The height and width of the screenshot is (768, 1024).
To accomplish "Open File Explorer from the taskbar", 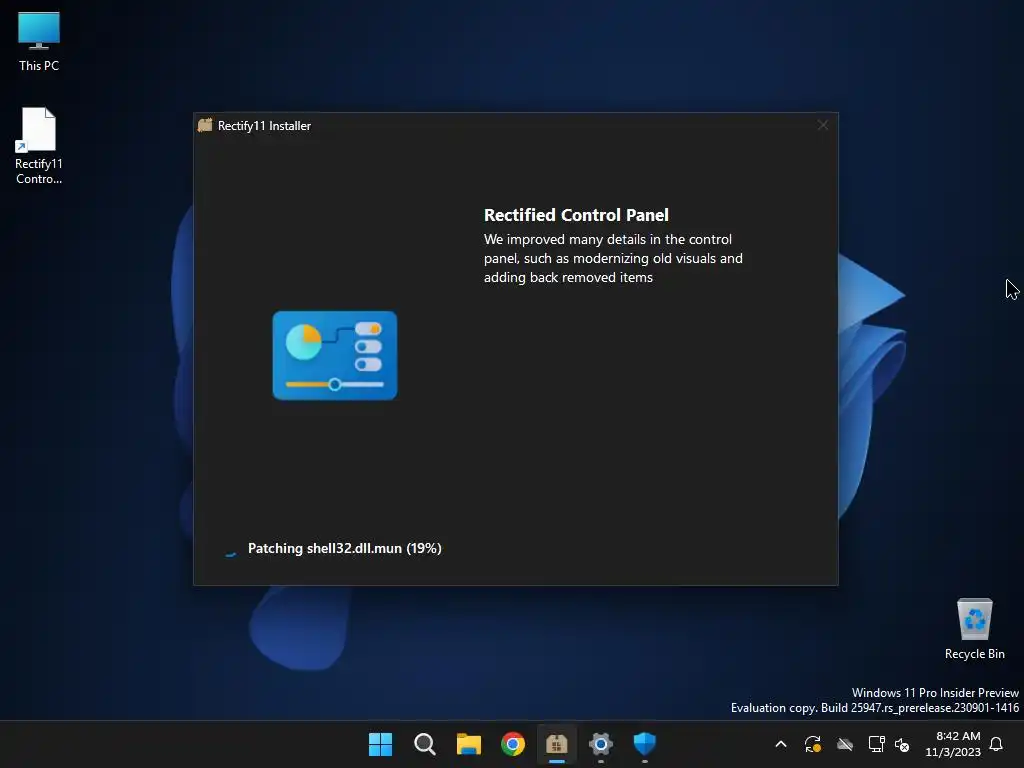I will (x=468, y=744).
